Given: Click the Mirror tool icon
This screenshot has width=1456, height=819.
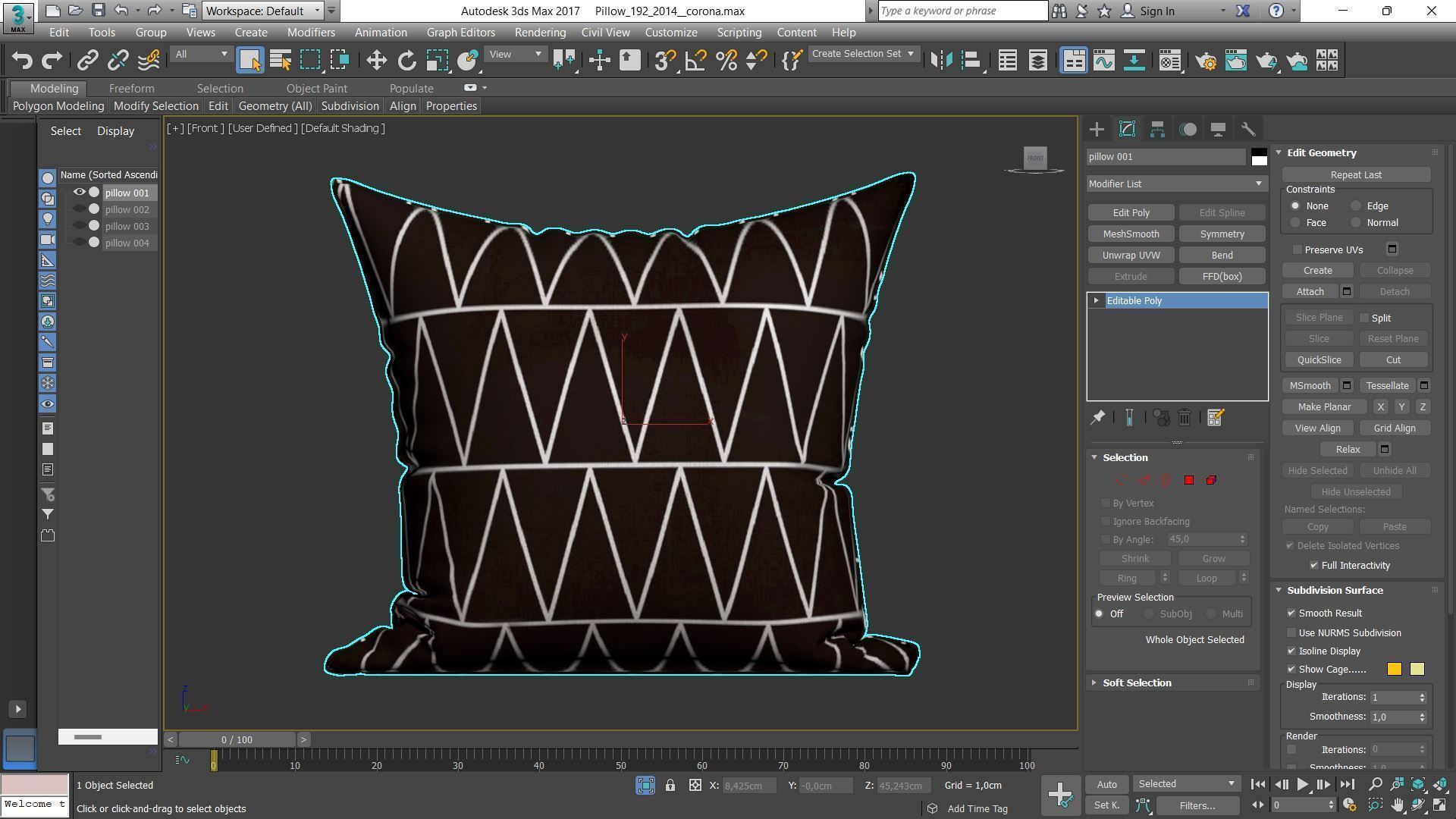Looking at the screenshot, I should [941, 60].
